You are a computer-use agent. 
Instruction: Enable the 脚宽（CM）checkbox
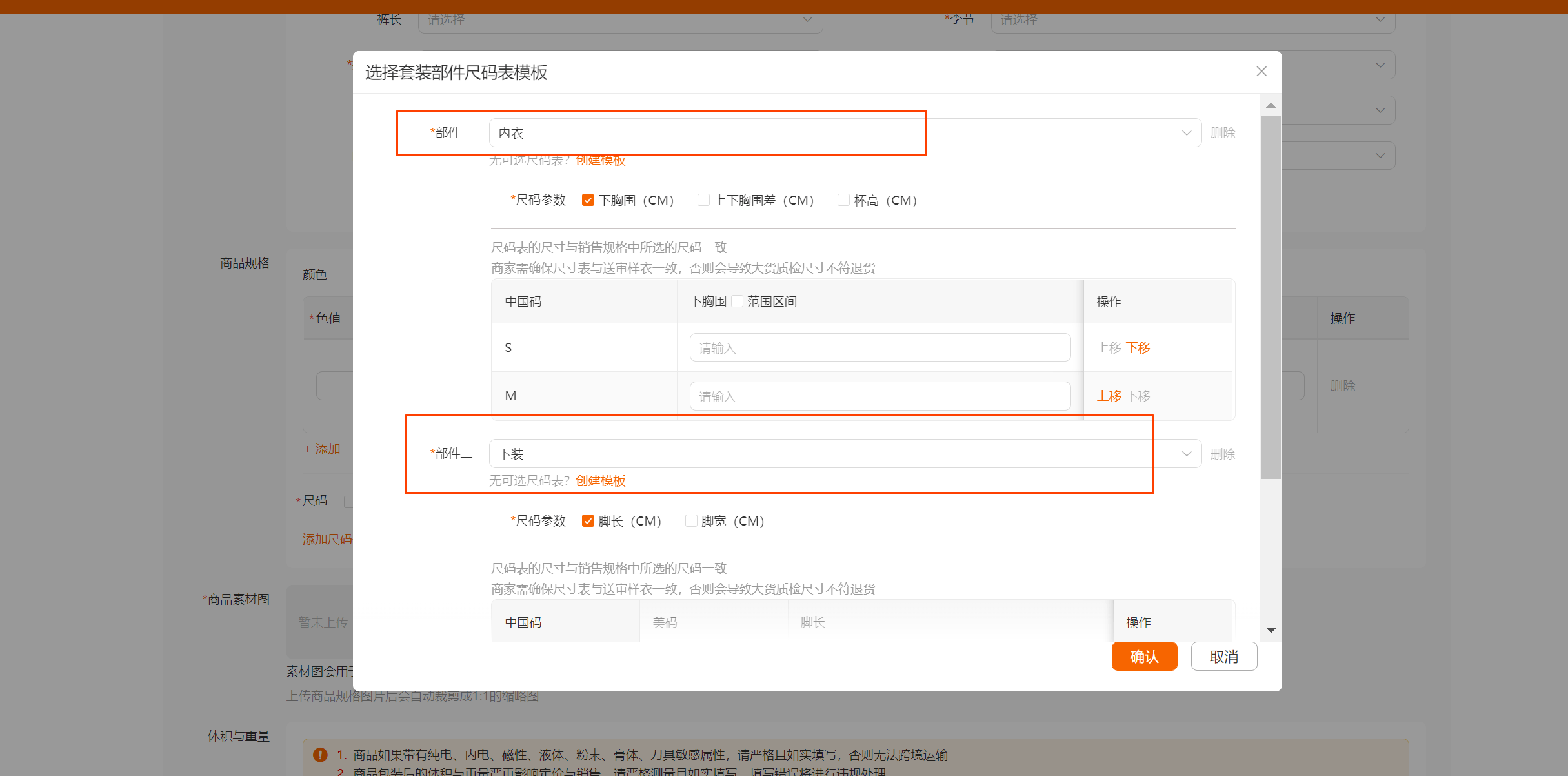(x=691, y=520)
